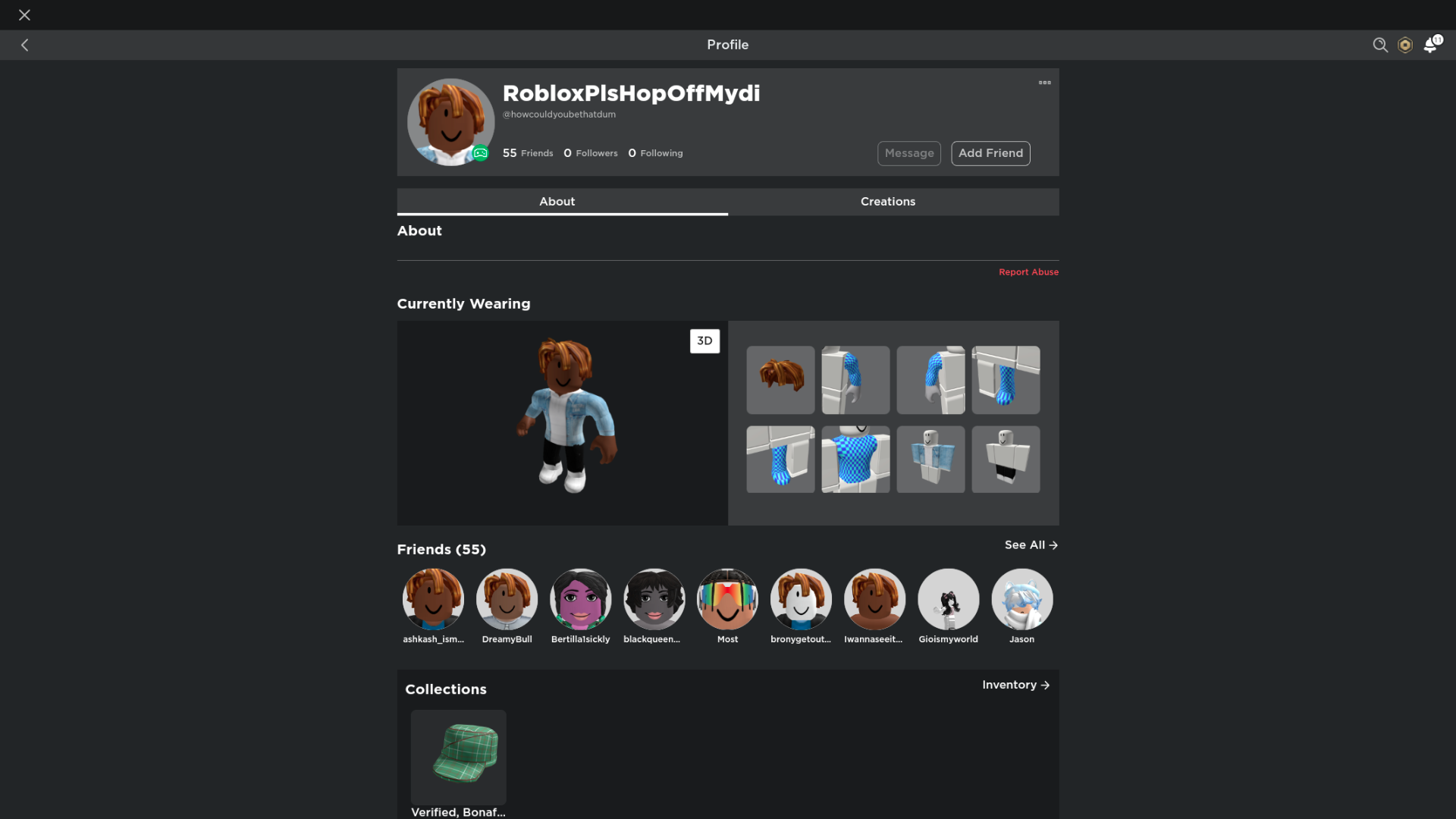This screenshot has width=1456, height=819.
Task: Select the light blue jacket shirt item
Action: [x=930, y=460]
